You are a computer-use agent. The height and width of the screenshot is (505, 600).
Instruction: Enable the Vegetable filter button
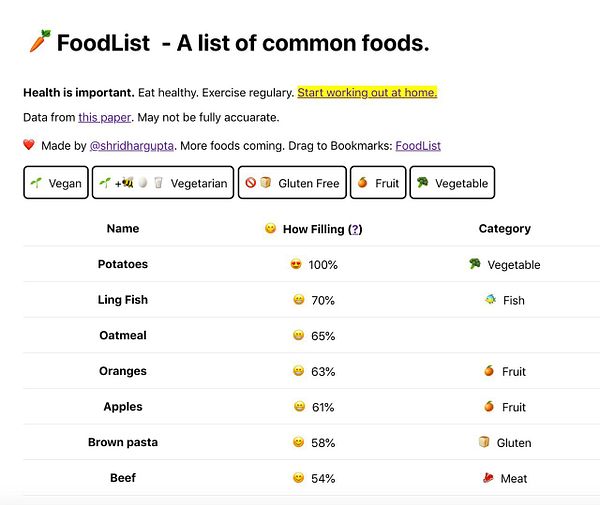click(x=452, y=183)
